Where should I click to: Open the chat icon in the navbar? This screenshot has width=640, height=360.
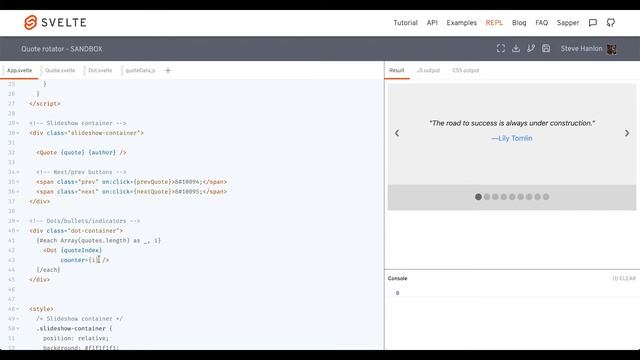(x=593, y=23)
